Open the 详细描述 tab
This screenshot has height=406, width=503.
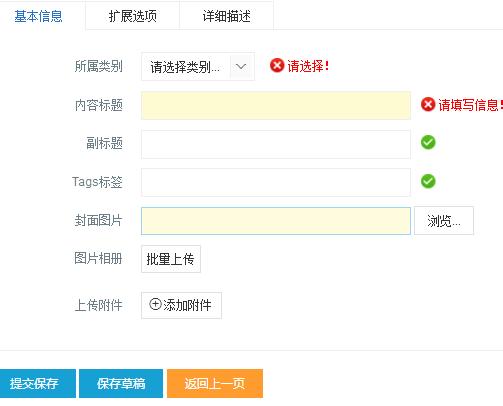click(x=227, y=16)
